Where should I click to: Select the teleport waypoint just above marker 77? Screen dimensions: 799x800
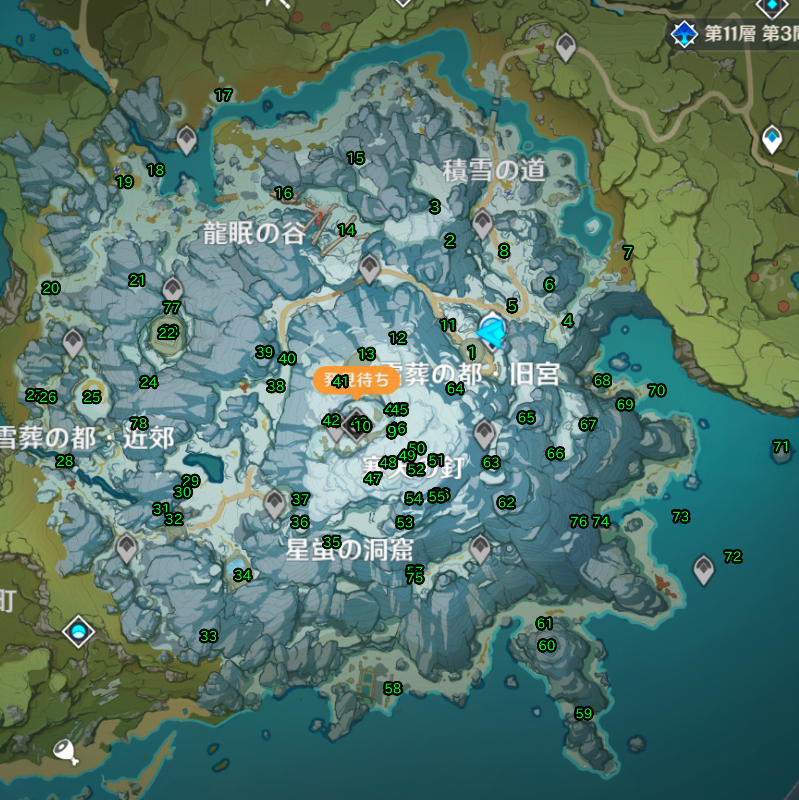[172, 289]
